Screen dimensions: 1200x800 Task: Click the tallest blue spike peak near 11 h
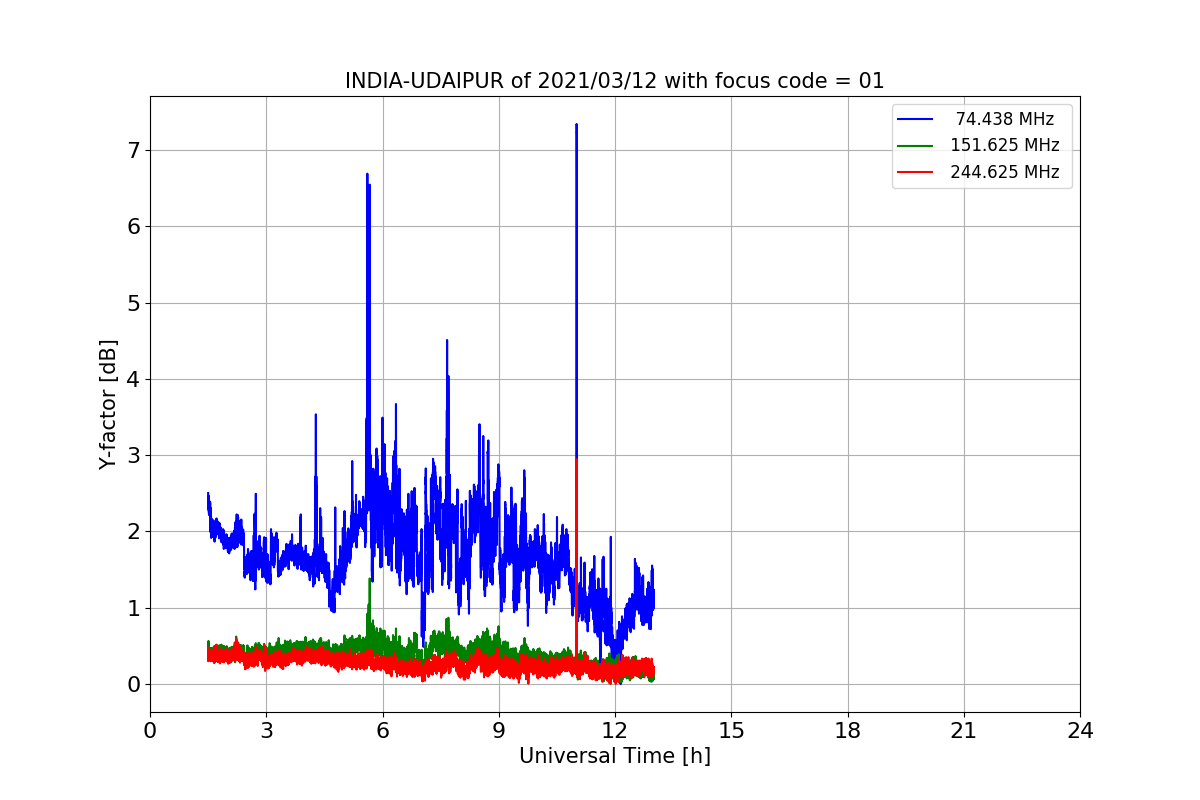pos(576,125)
